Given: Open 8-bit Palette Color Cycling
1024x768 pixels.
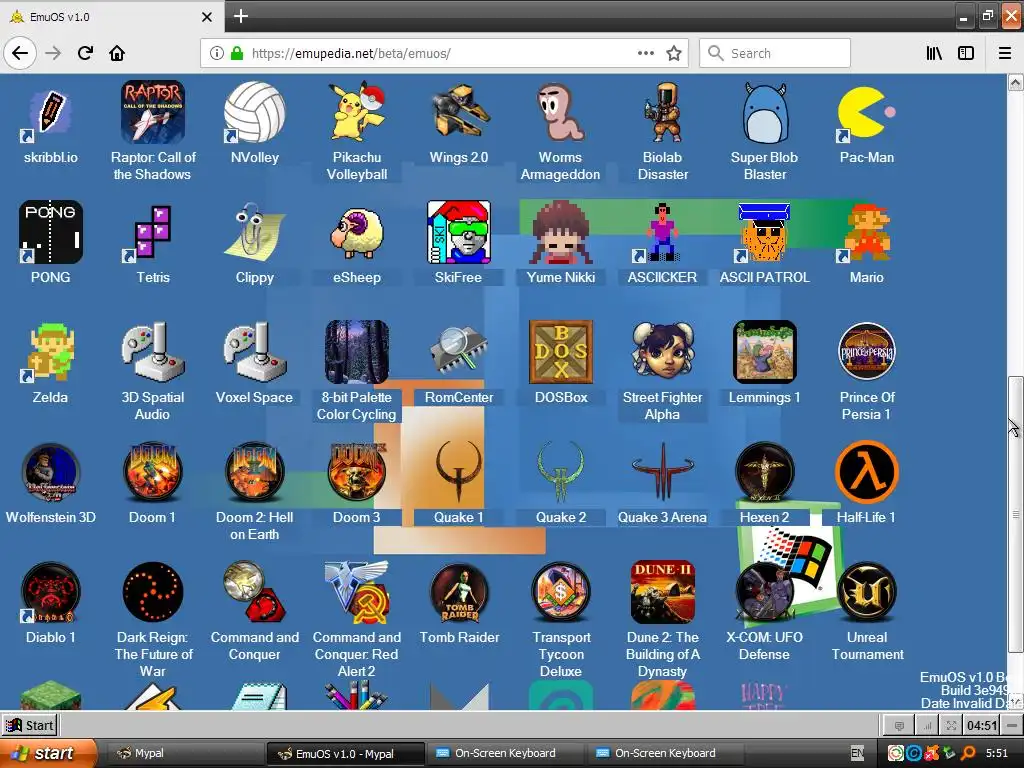Looking at the screenshot, I should pos(357,352).
